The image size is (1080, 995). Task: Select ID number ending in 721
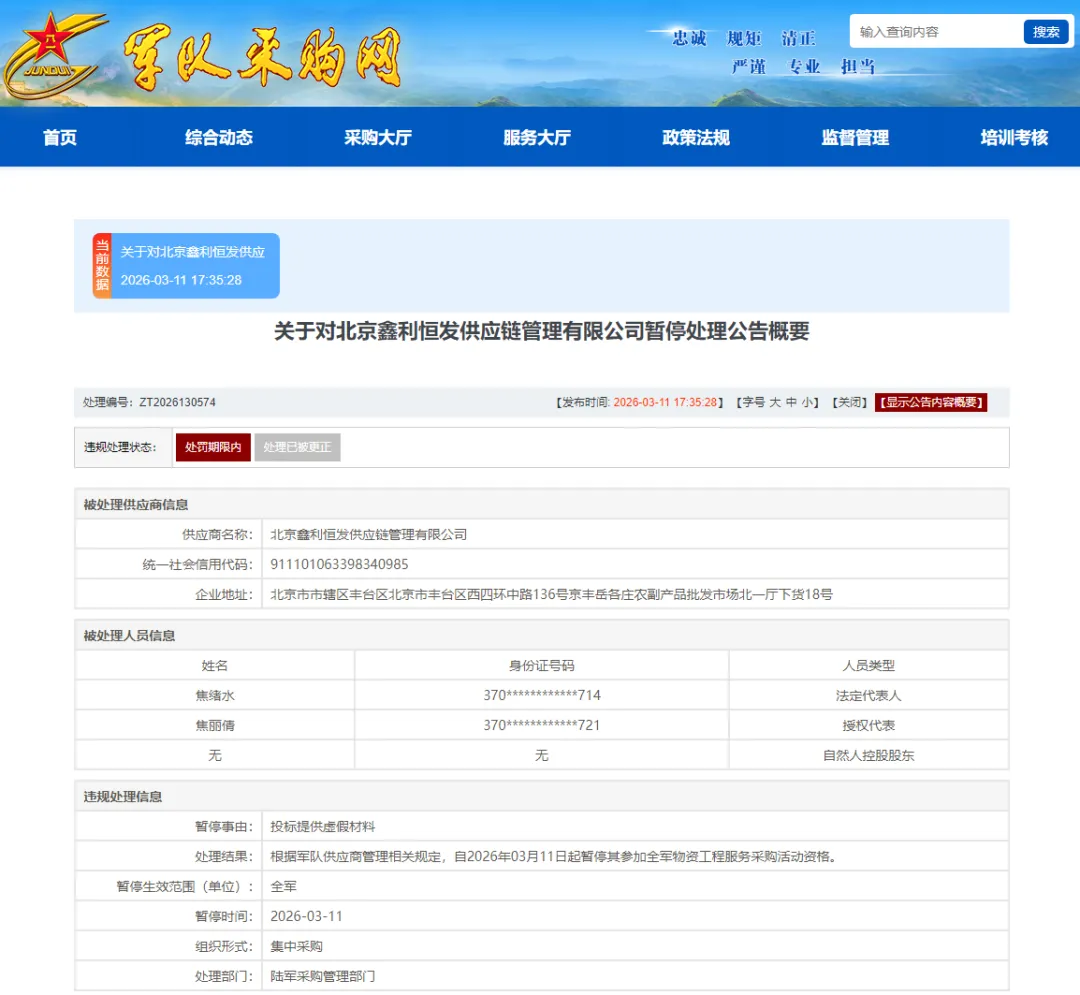(x=542, y=725)
